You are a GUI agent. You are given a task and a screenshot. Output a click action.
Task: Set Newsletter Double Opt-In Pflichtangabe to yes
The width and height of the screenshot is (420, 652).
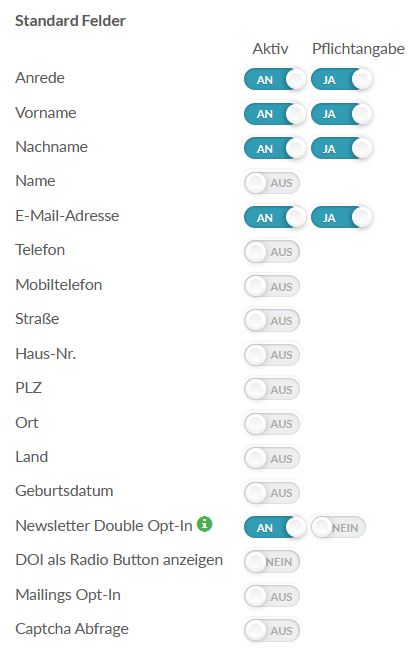click(338, 527)
